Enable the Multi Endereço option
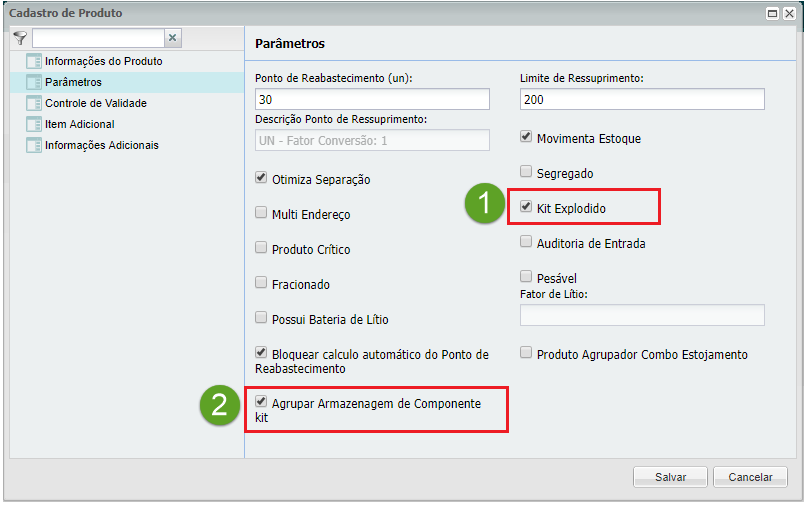 (x=261, y=213)
